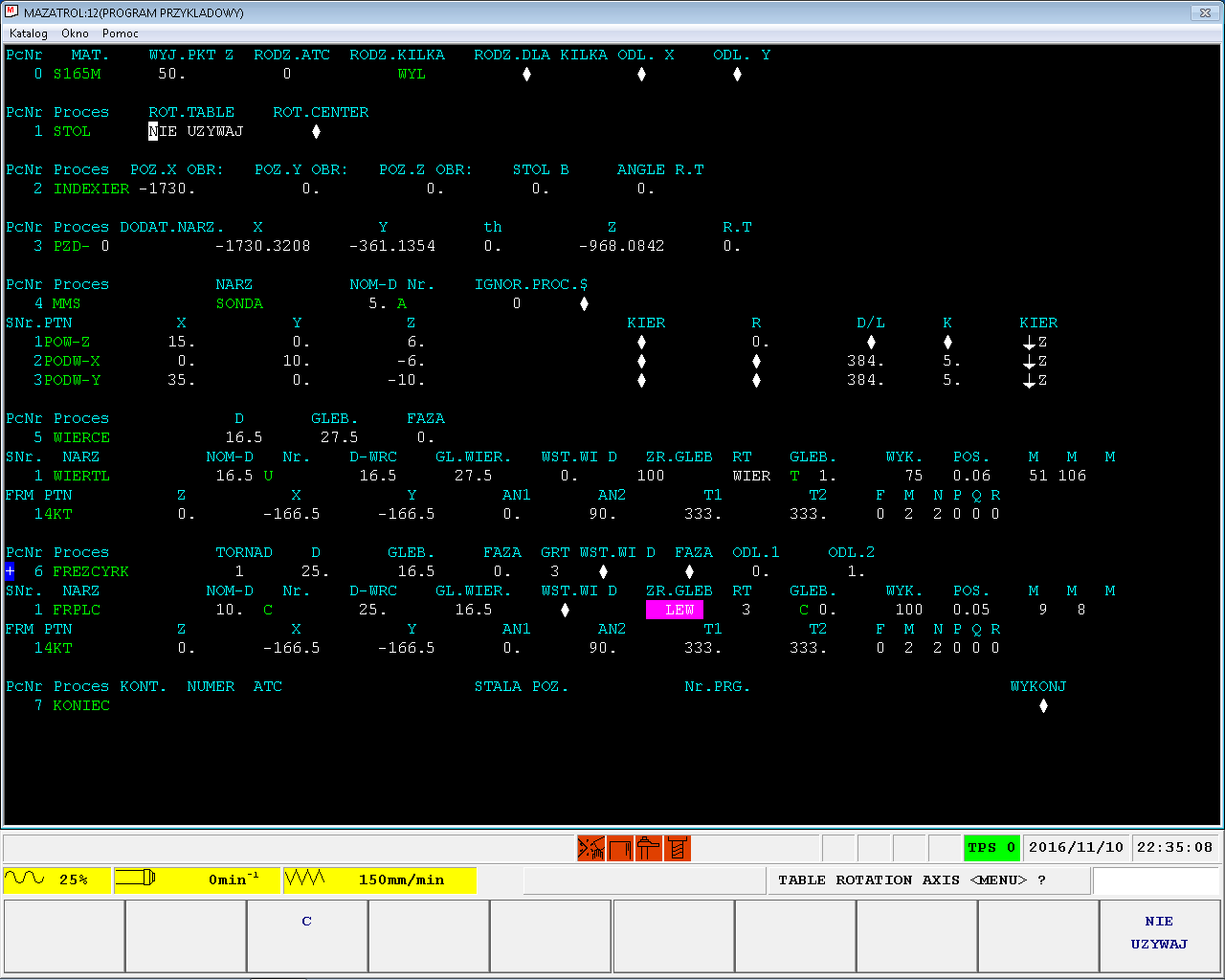Select the highlighted NIE UZYWAJ field under ROT.TABLE
This screenshot has width=1225, height=980.
196,131
